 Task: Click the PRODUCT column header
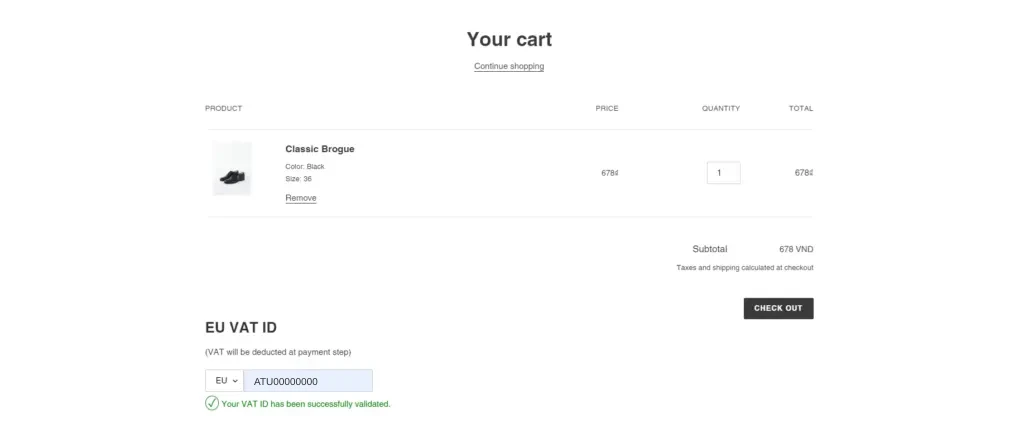click(223, 108)
